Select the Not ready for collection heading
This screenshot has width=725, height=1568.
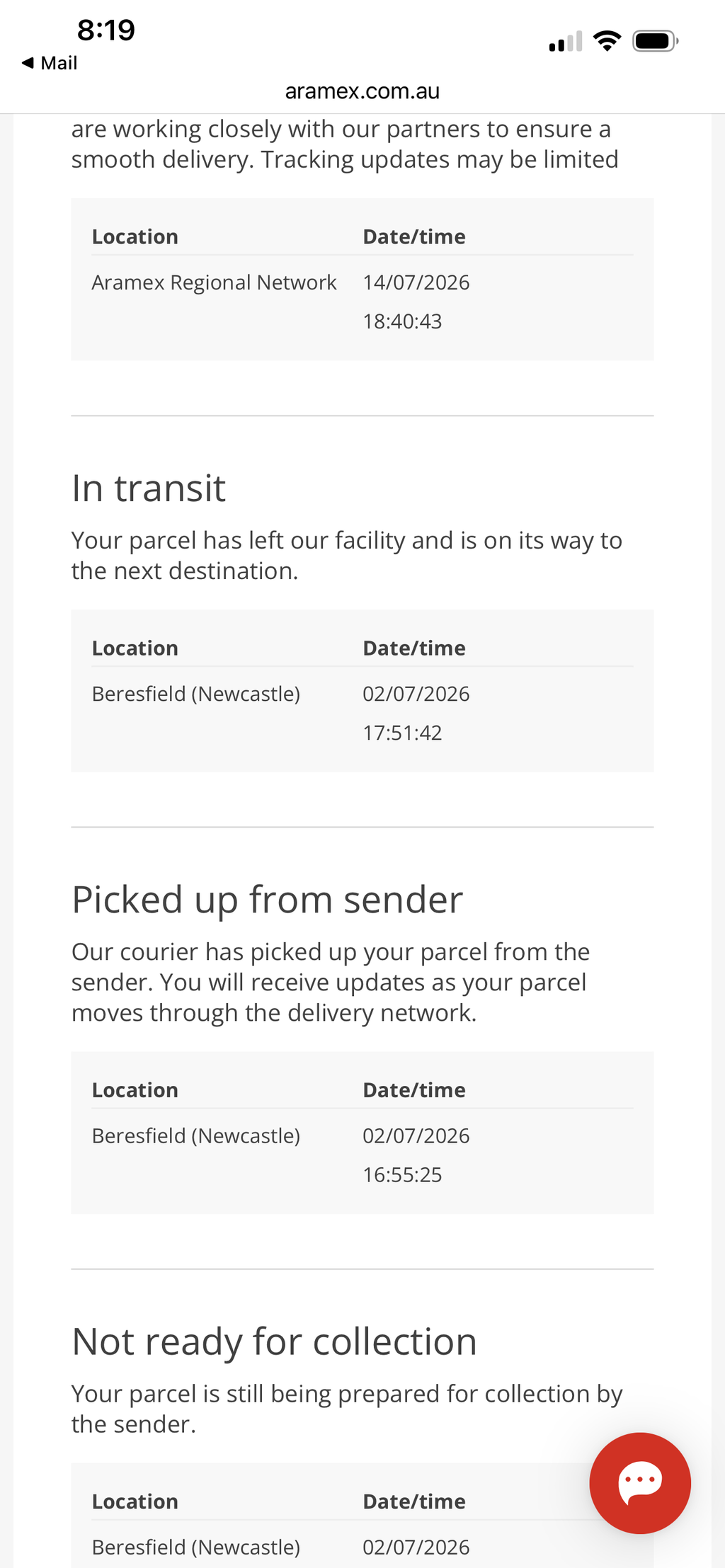coord(274,1341)
